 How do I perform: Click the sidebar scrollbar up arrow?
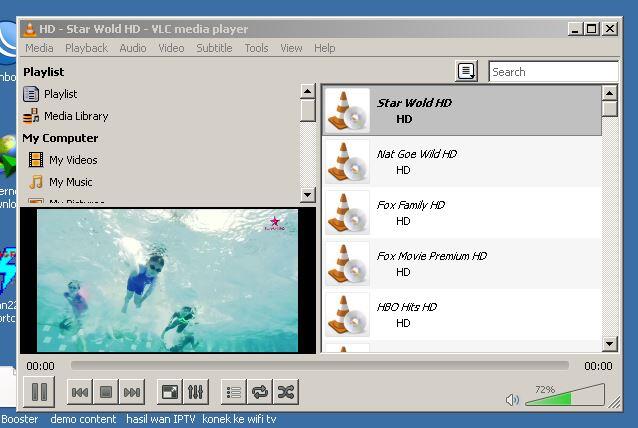308,91
